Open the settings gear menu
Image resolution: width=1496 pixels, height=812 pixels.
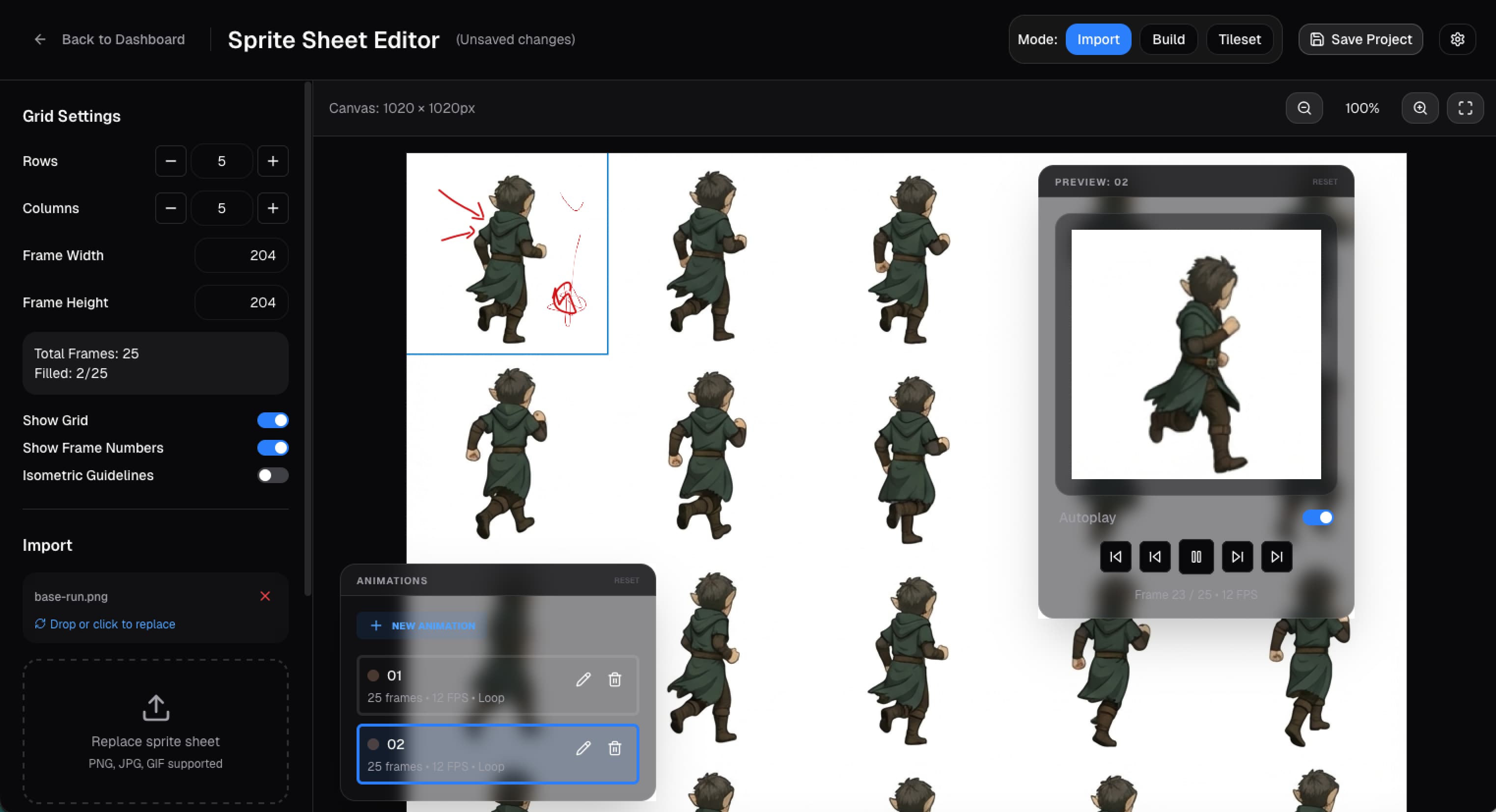click(x=1458, y=39)
